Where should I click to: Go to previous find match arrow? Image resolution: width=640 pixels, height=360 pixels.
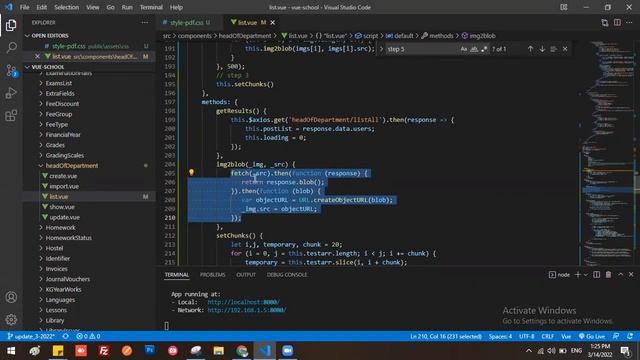[x=530, y=49]
